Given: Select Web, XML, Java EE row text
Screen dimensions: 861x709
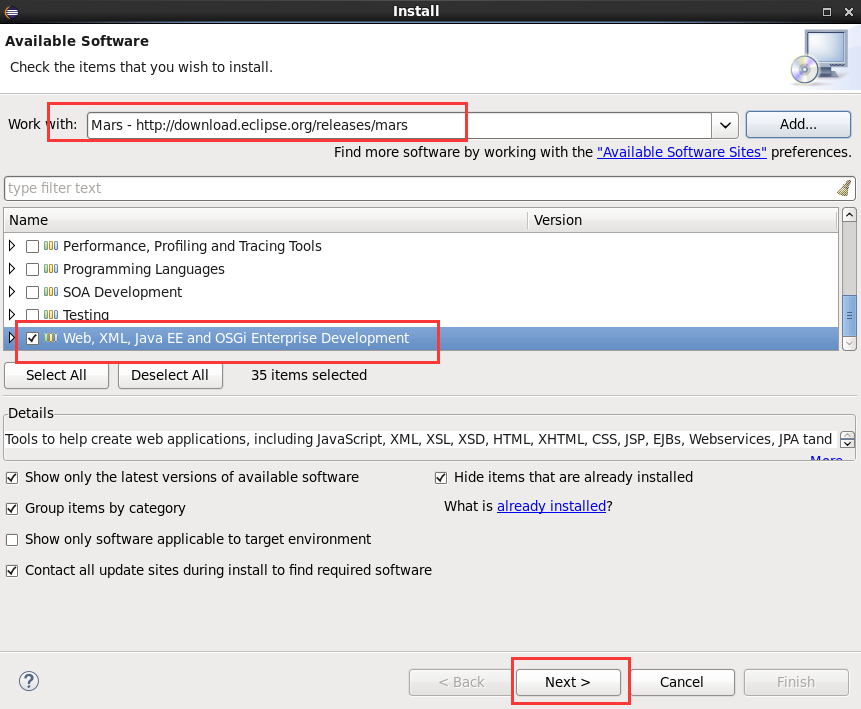Looking at the screenshot, I should pyautogui.click(x=236, y=338).
